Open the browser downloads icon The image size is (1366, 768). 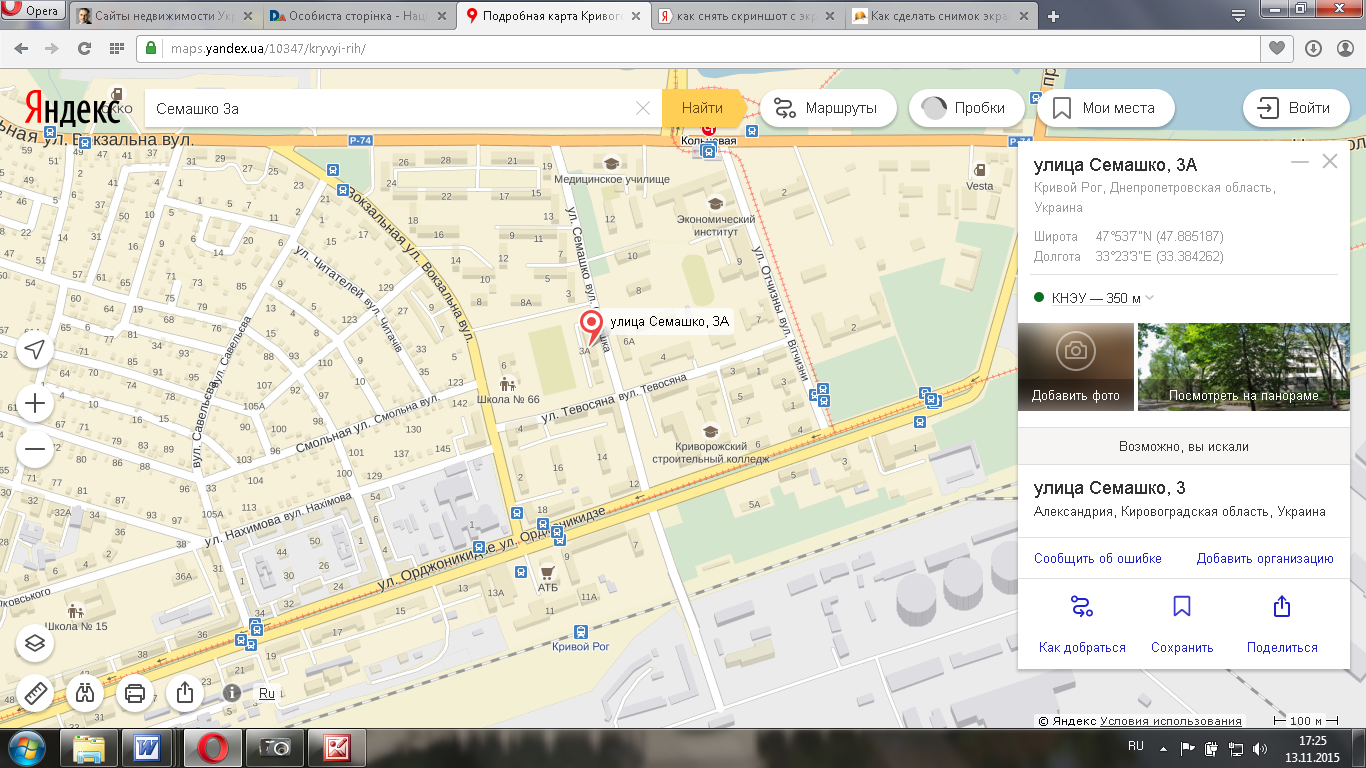click(x=1313, y=48)
